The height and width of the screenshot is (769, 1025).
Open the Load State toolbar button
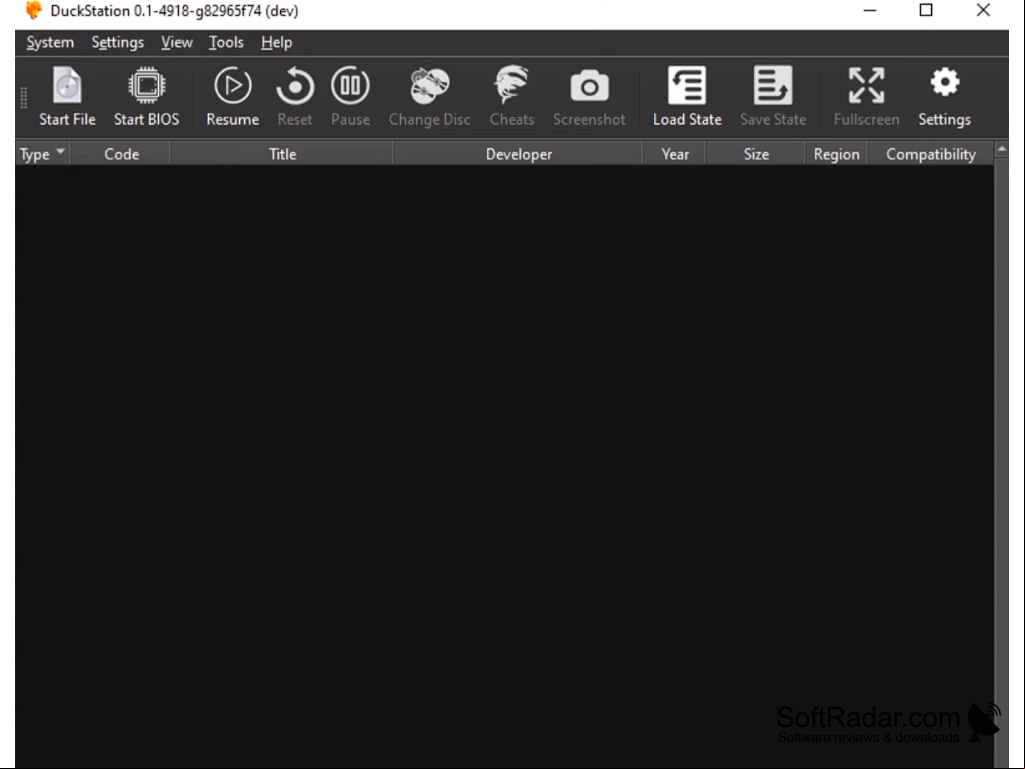687,96
